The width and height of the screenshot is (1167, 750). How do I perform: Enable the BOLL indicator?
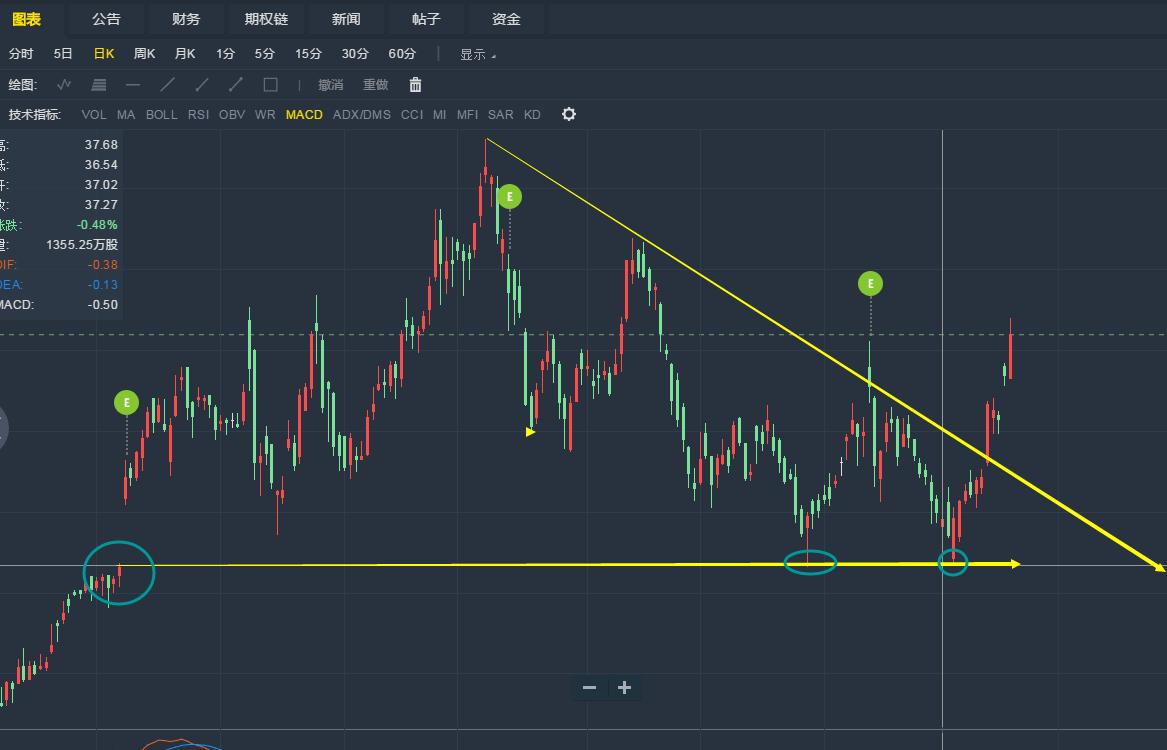(162, 115)
